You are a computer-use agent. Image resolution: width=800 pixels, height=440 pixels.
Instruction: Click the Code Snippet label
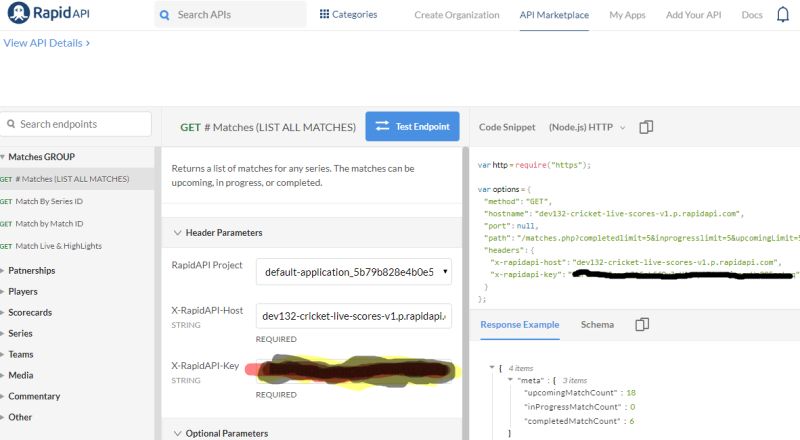click(x=507, y=127)
